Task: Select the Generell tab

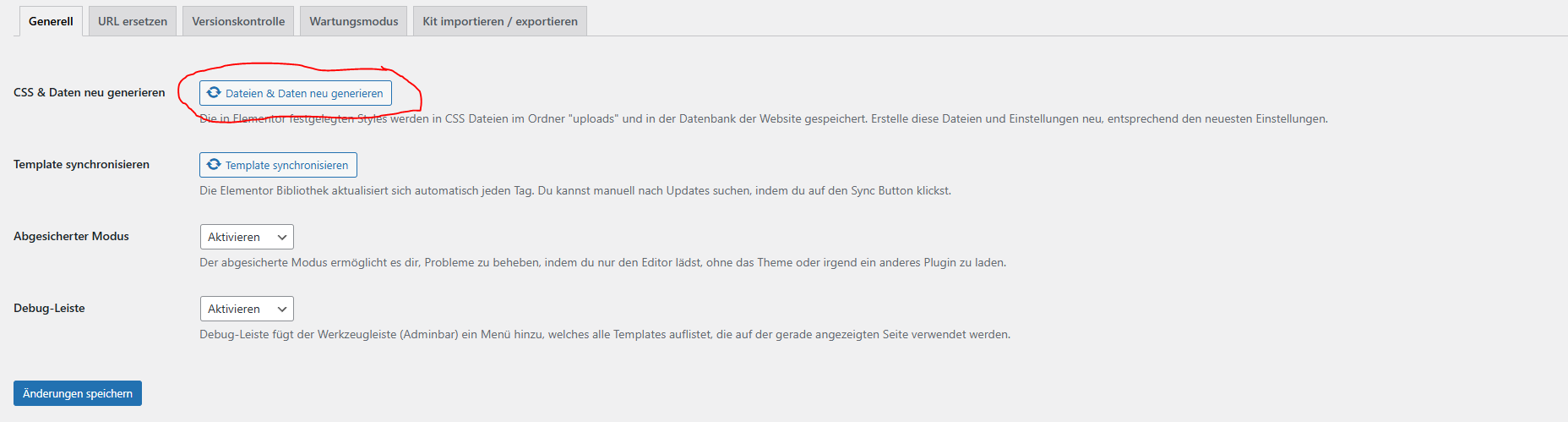Action: [51, 21]
